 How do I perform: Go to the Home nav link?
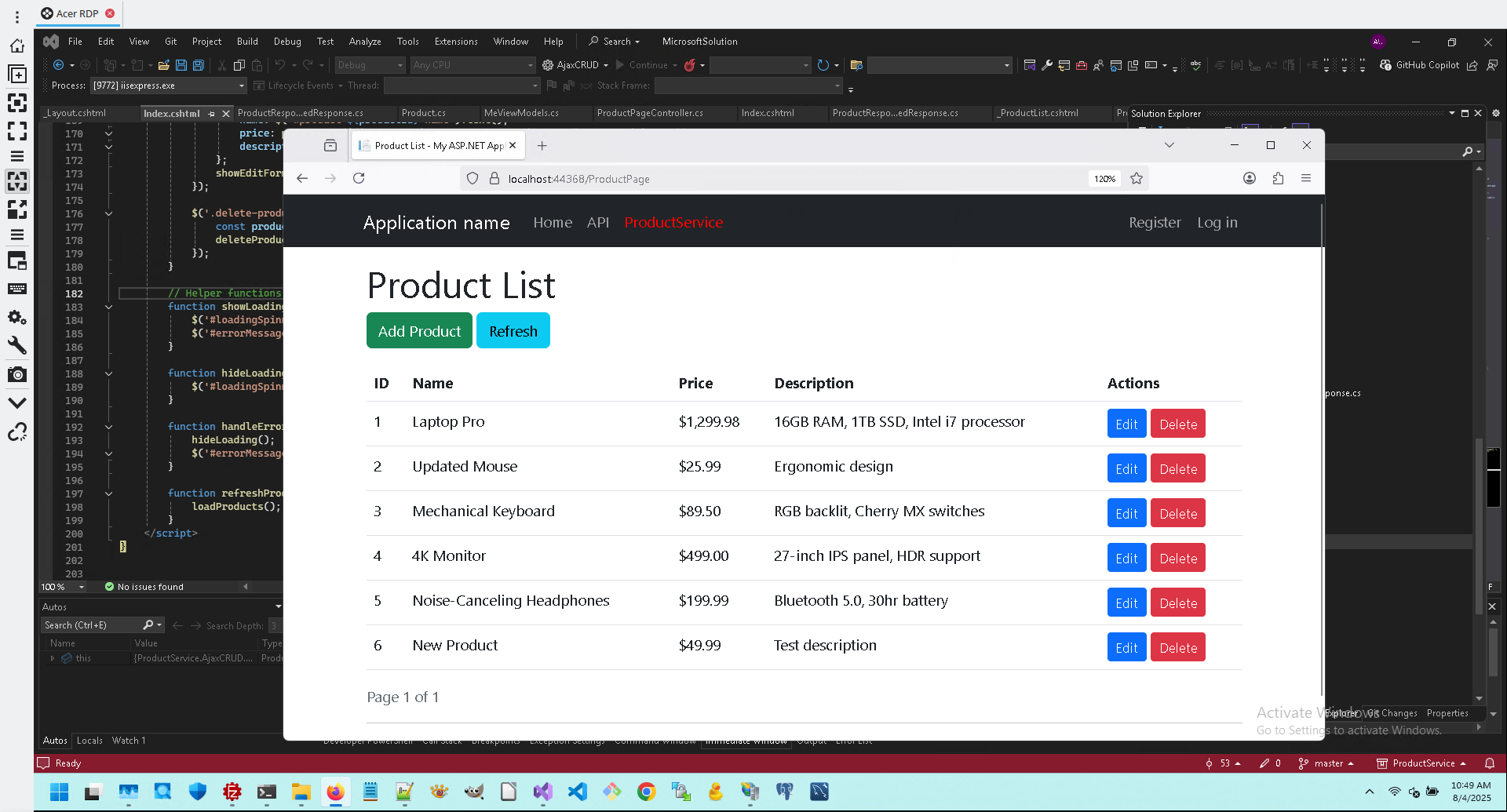click(553, 223)
